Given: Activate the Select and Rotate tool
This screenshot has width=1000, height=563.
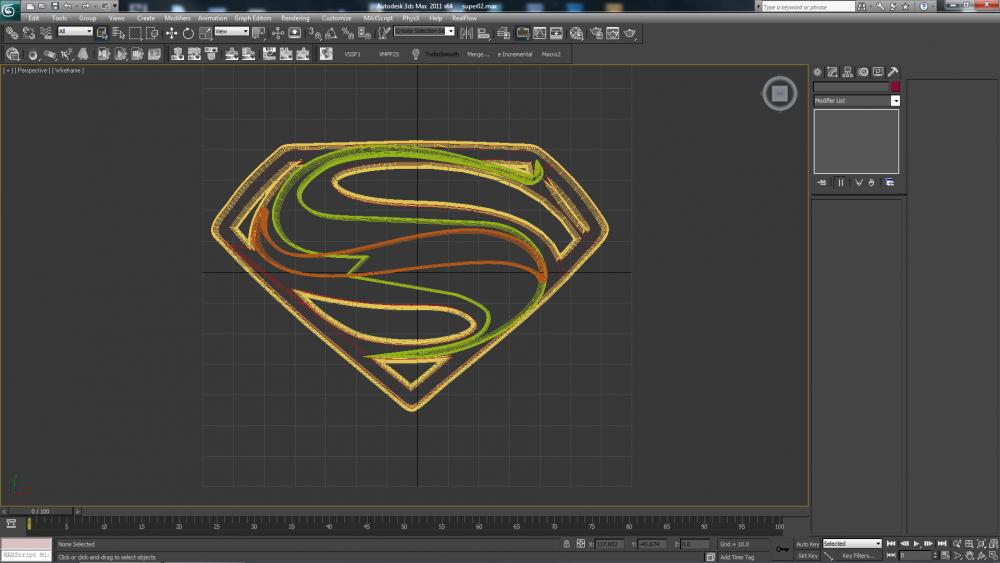Looking at the screenshot, I should (x=188, y=33).
